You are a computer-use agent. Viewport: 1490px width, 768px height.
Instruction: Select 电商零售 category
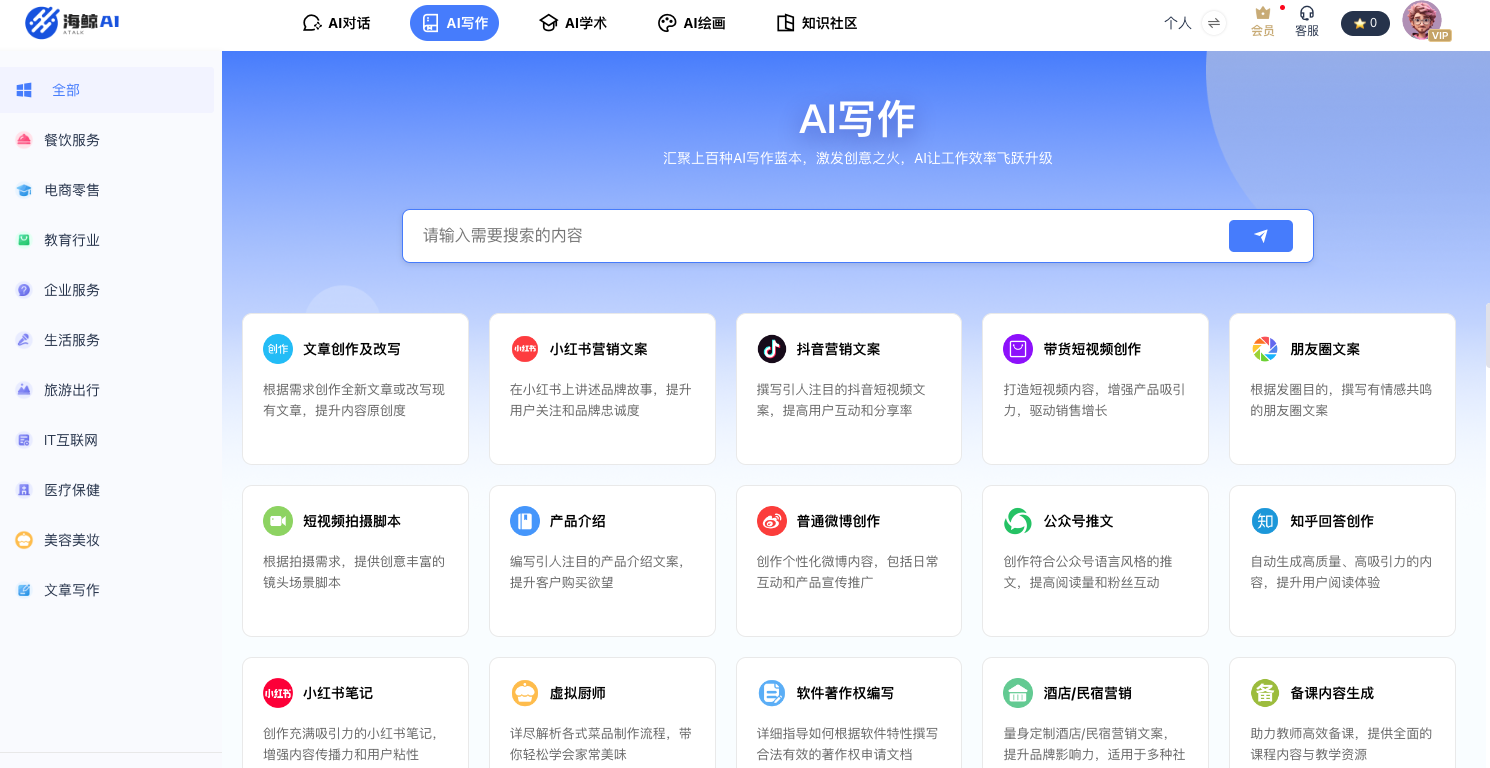pos(107,190)
